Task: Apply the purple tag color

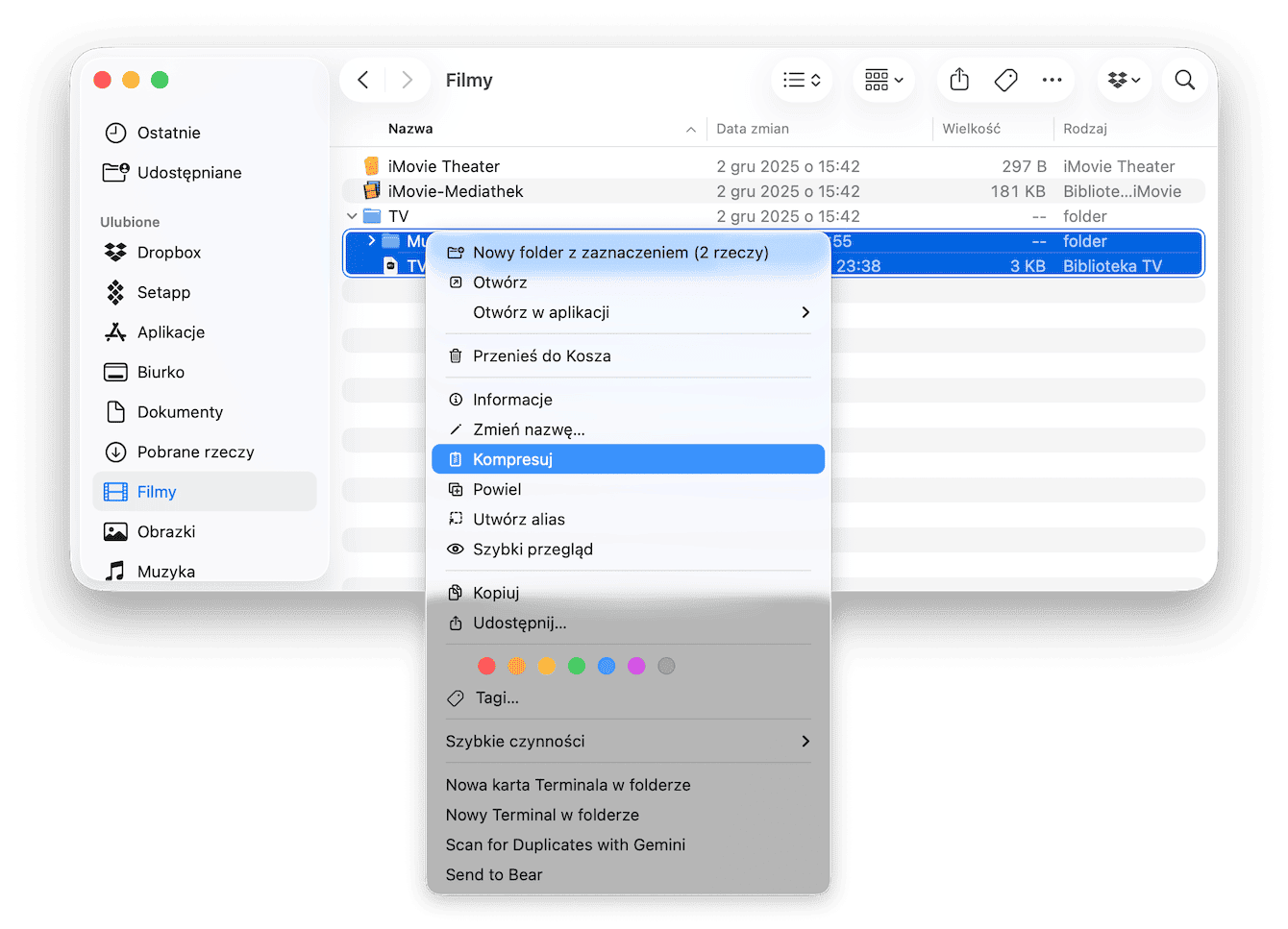Action: (636, 666)
